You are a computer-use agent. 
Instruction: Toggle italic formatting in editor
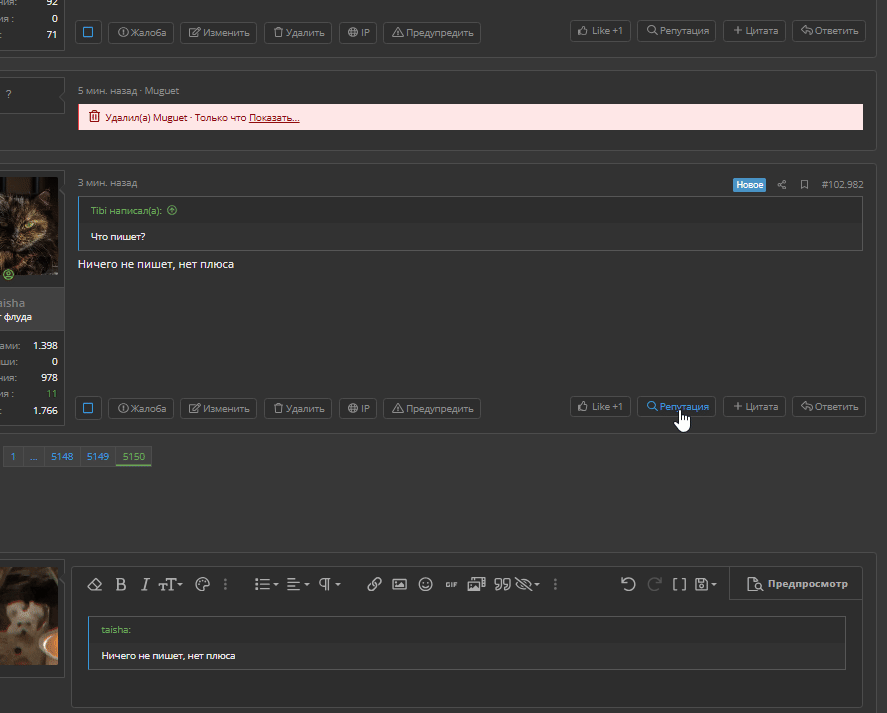pyautogui.click(x=145, y=584)
